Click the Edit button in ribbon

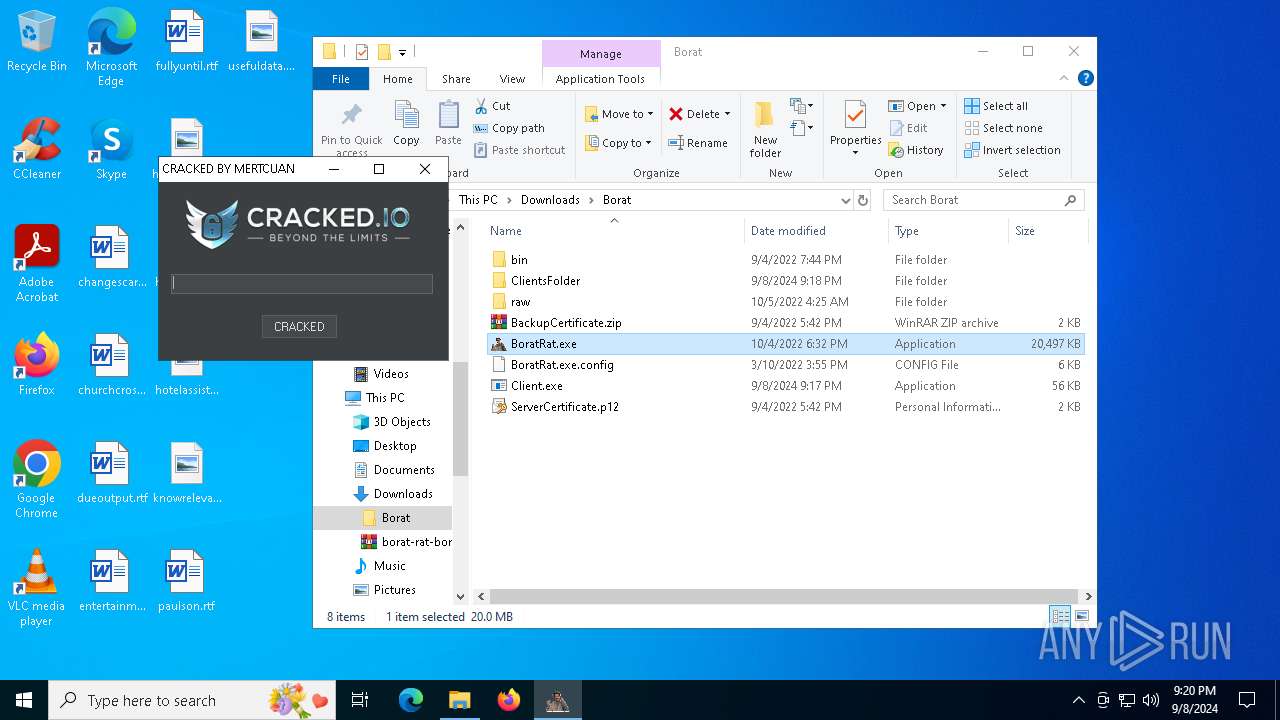pyautogui.click(x=908, y=128)
